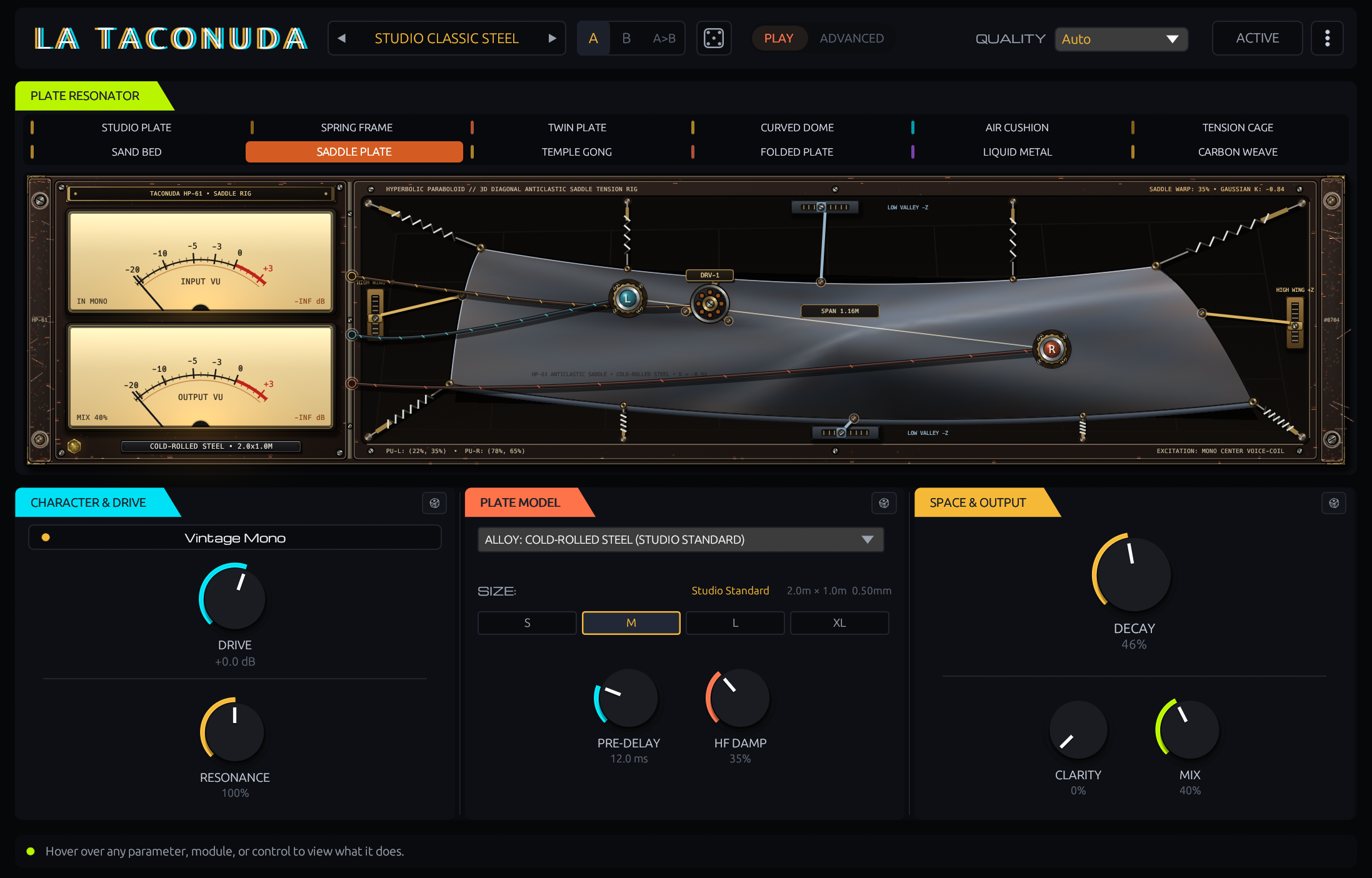Select A preset slot

593,38
